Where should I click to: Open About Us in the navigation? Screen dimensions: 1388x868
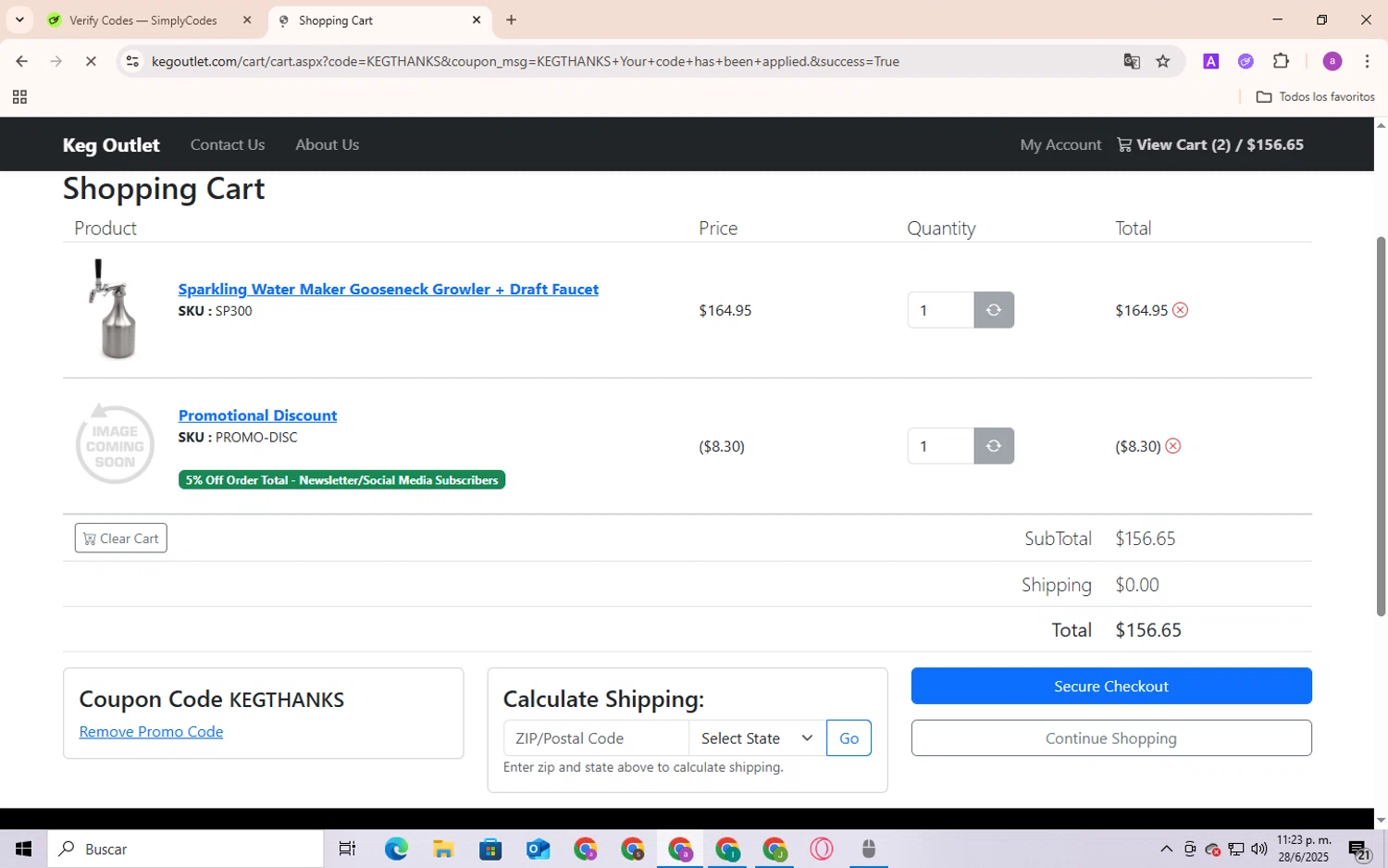(x=328, y=144)
